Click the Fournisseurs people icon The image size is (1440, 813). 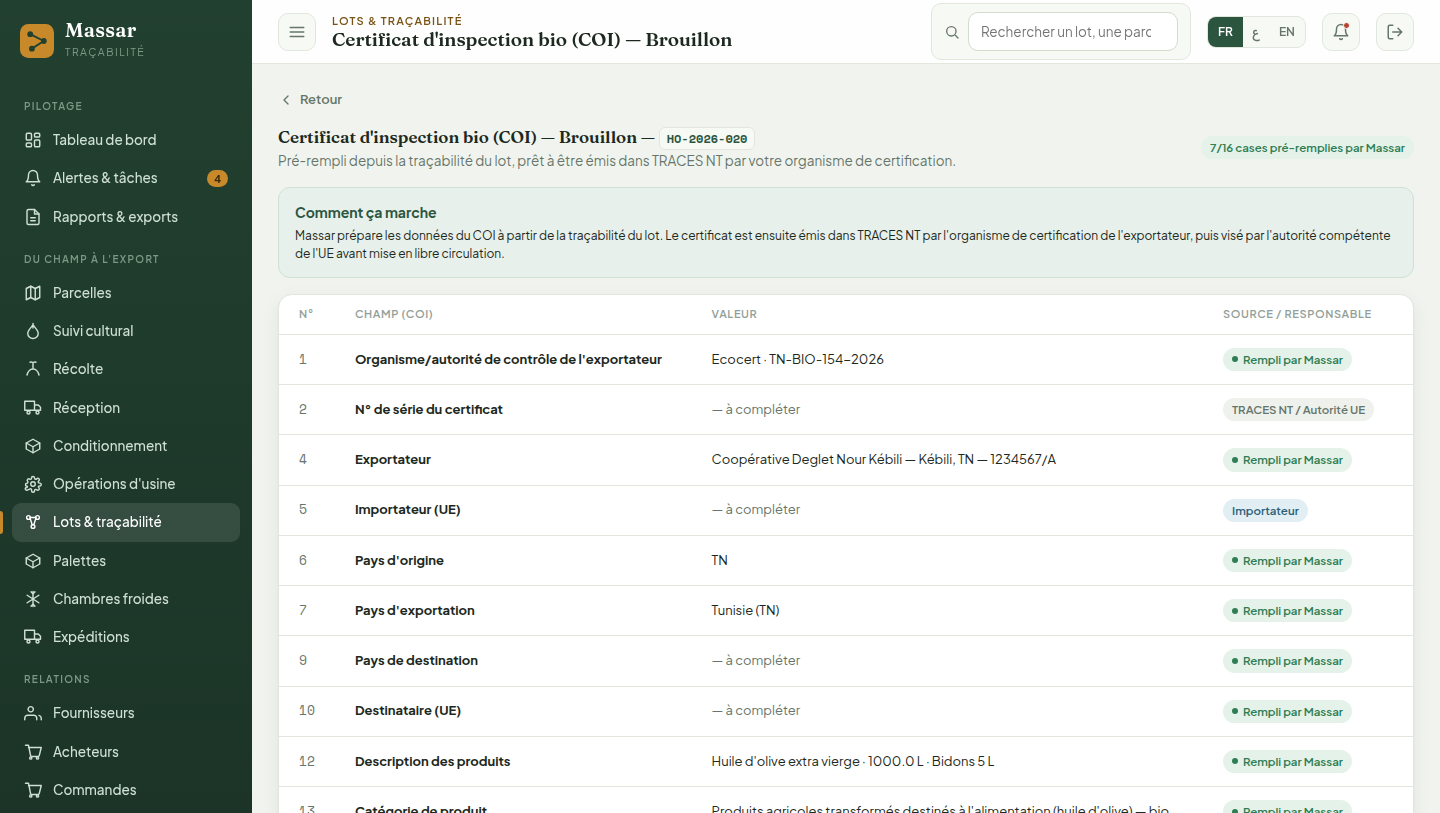(33, 713)
